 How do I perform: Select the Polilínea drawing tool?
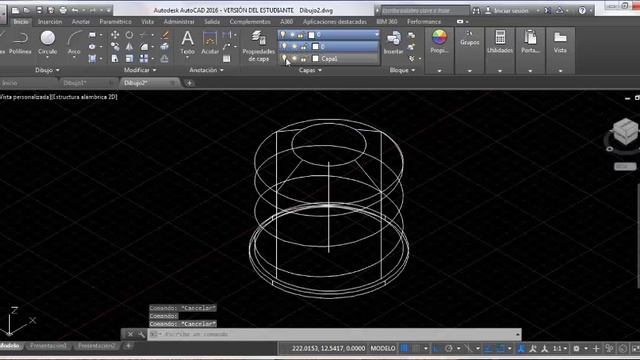pos(20,42)
